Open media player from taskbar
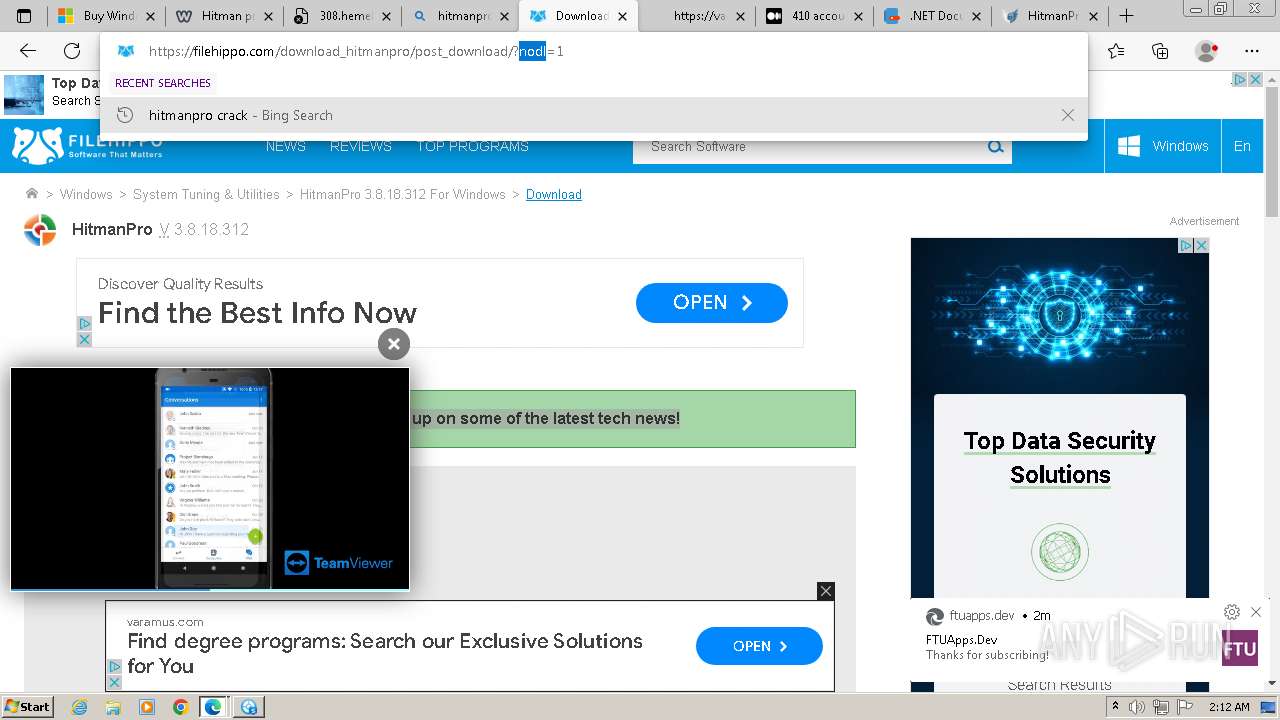 [147, 707]
